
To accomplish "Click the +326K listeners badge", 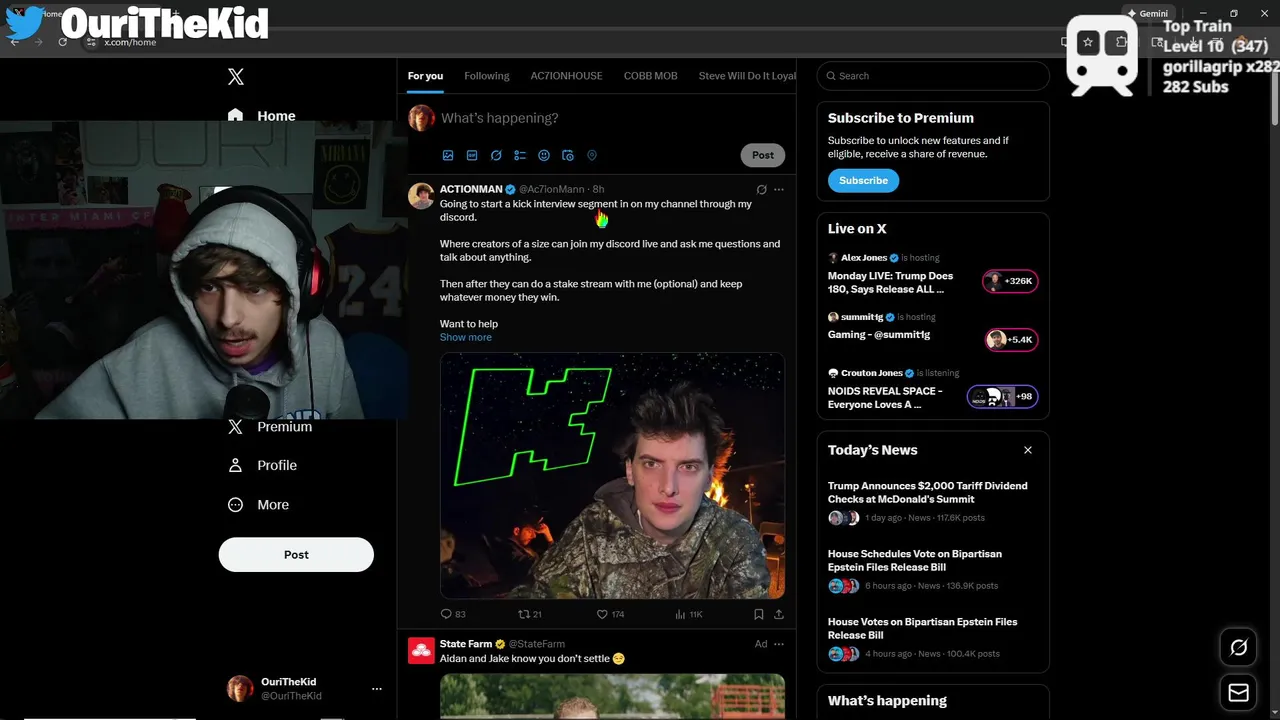I will tap(1011, 282).
